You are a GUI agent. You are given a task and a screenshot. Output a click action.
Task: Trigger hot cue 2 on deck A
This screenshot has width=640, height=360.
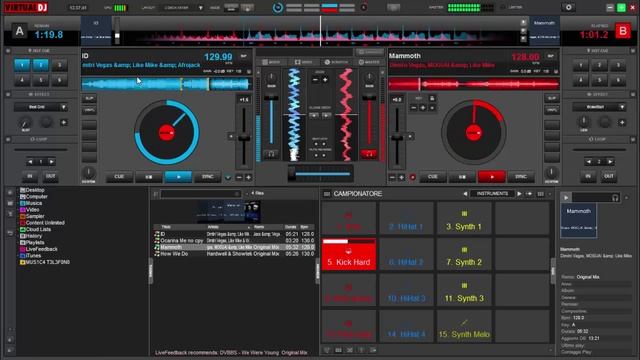coord(41,65)
